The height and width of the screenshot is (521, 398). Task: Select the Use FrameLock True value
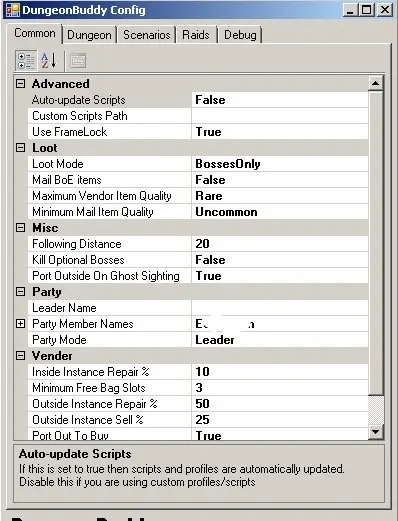[x=280, y=132]
